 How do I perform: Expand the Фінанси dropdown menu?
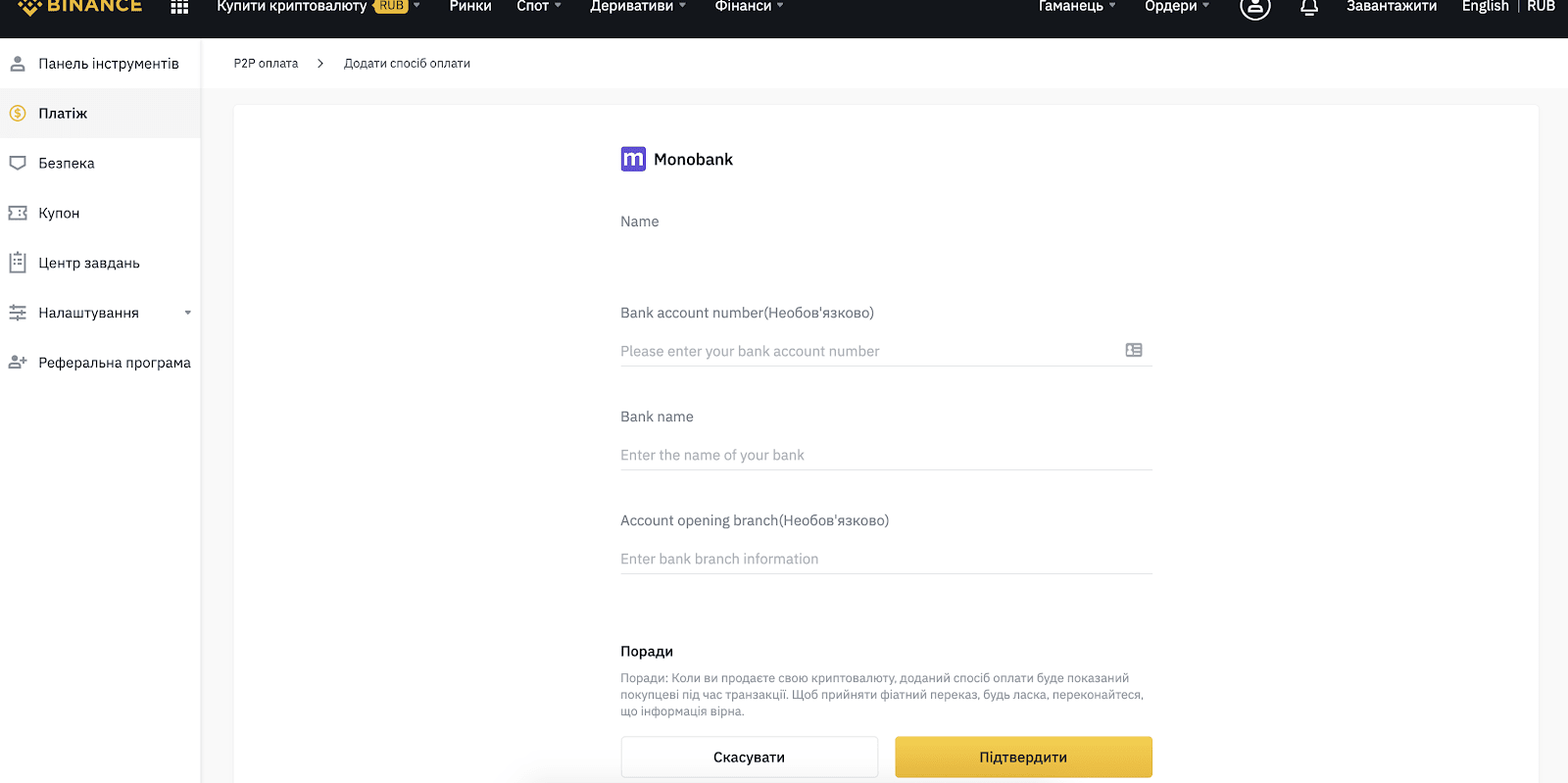point(780,6)
